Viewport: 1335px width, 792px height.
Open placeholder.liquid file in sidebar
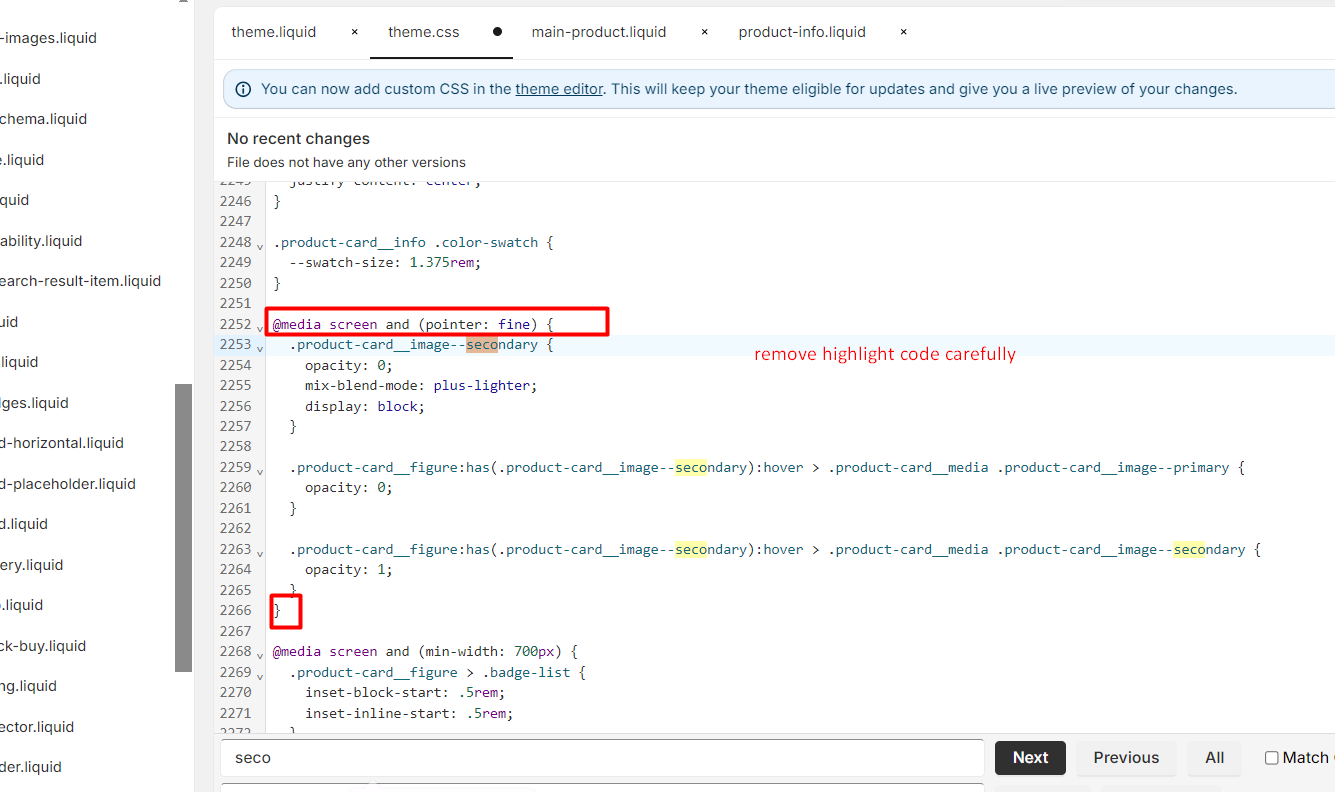pyautogui.click(x=68, y=484)
